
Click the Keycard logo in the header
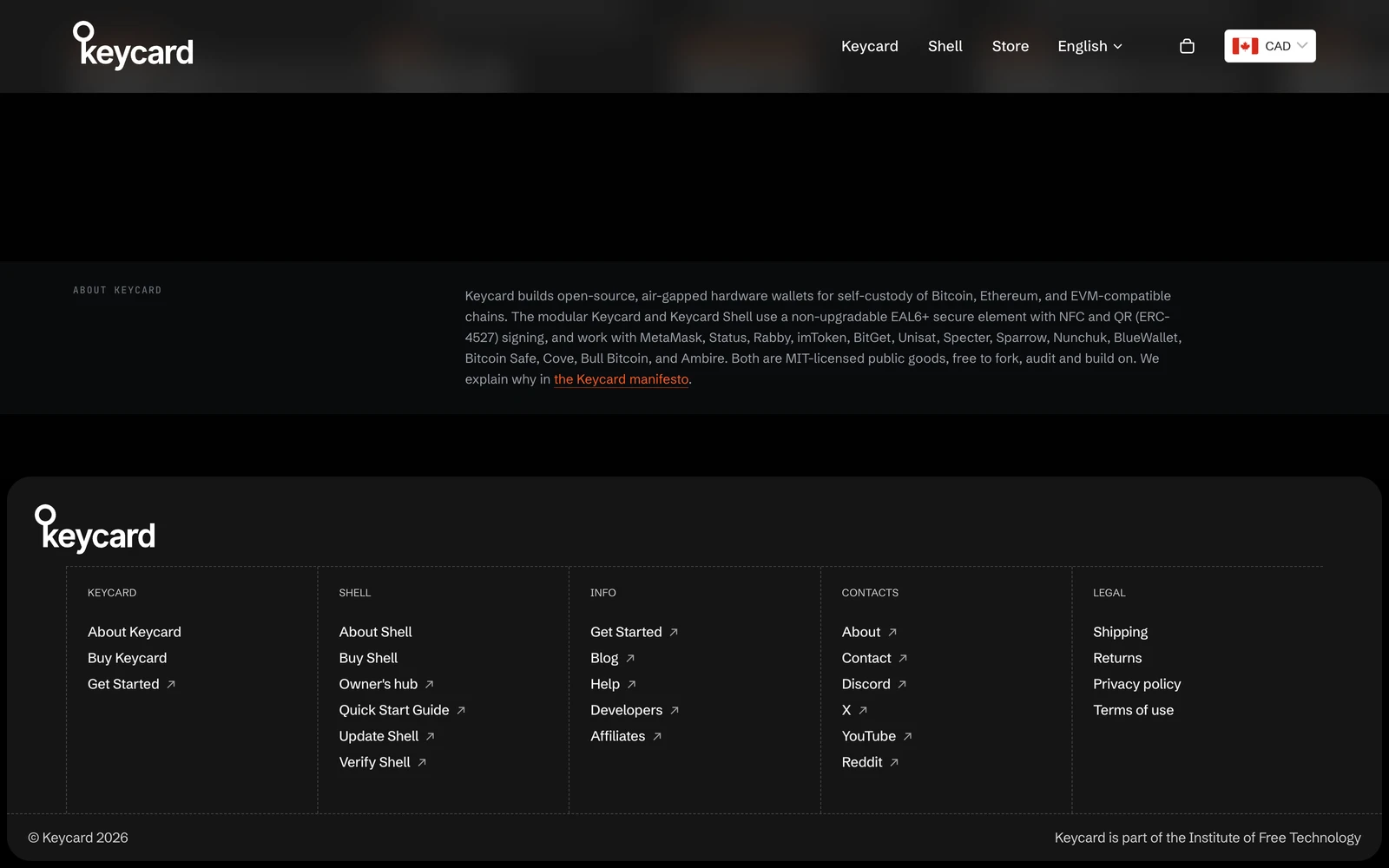point(133,45)
